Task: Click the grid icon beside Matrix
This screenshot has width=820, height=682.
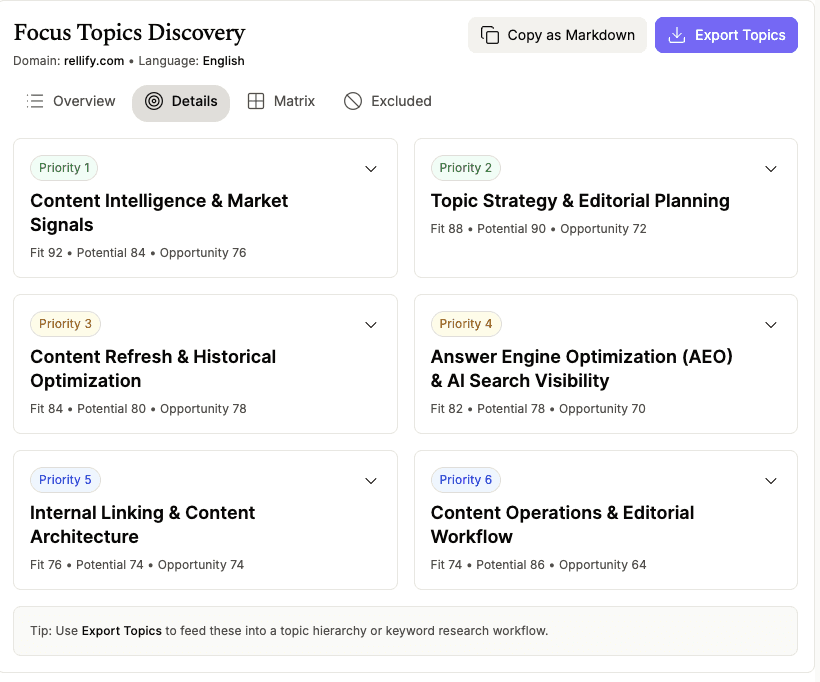Action: click(x=256, y=101)
